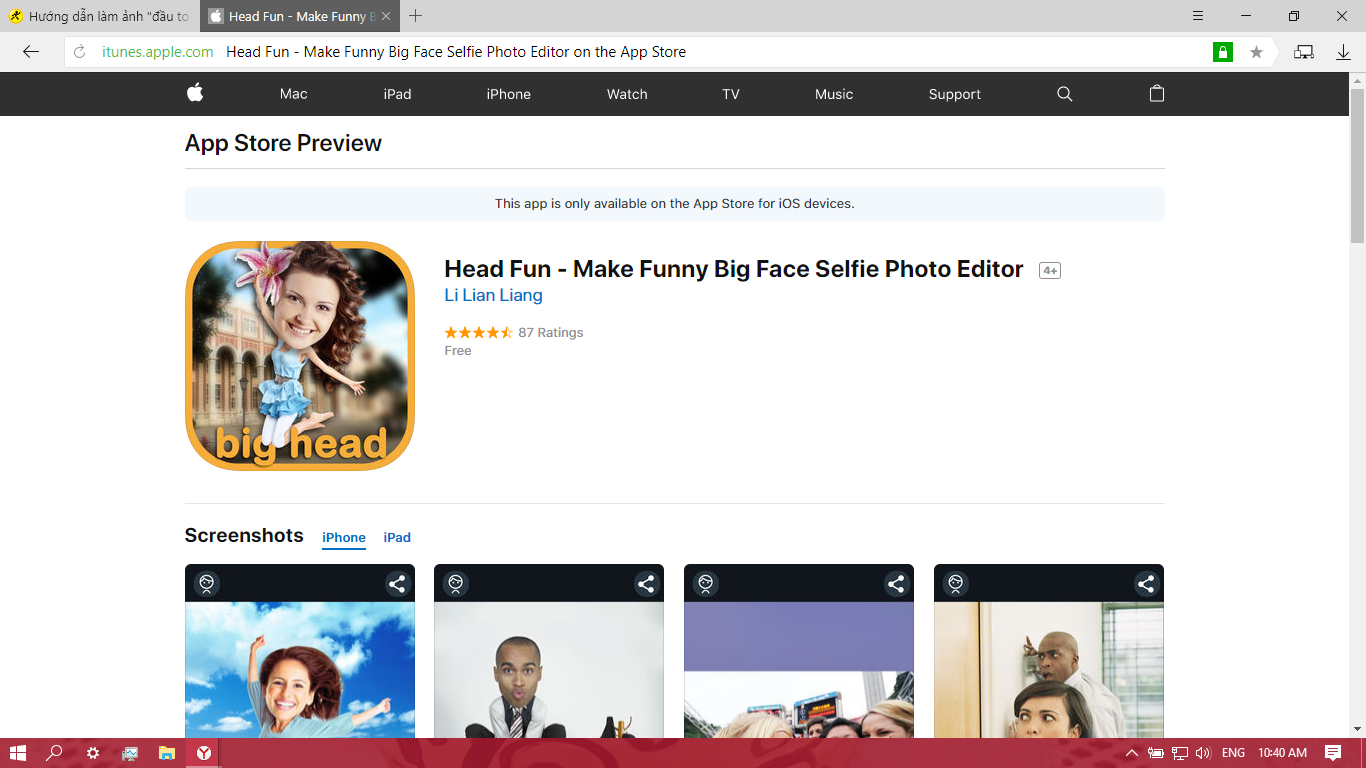
Task: Click the 10:40 AM taskbar clock
Action: tap(1282, 753)
